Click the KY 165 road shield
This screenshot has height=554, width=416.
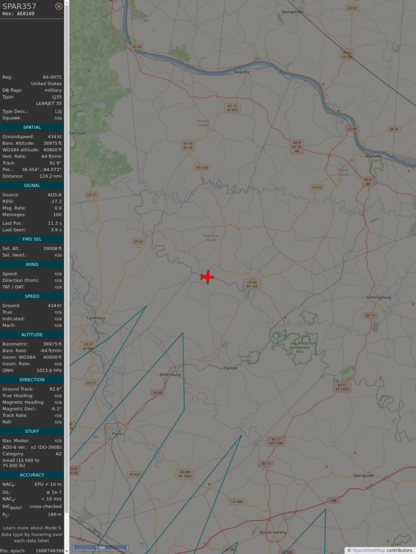coord(202,167)
